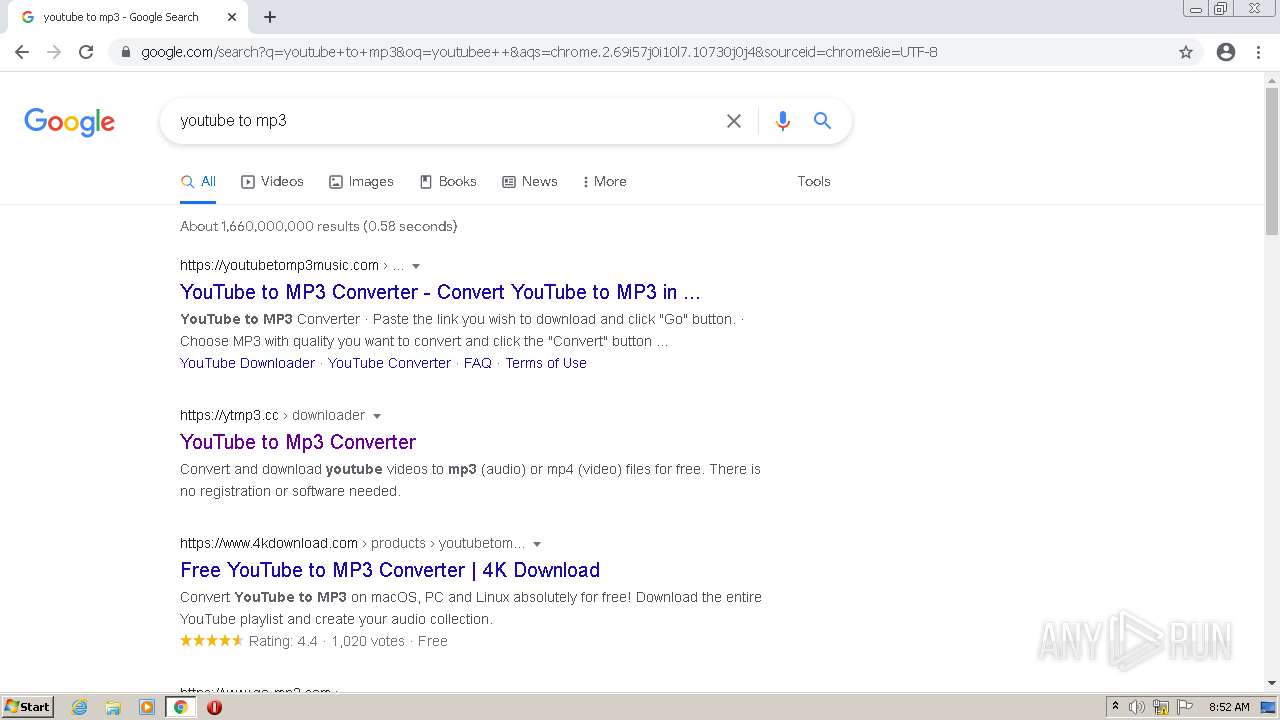The width and height of the screenshot is (1280, 720).
Task: Select the All results tab
Action: click(198, 182)
